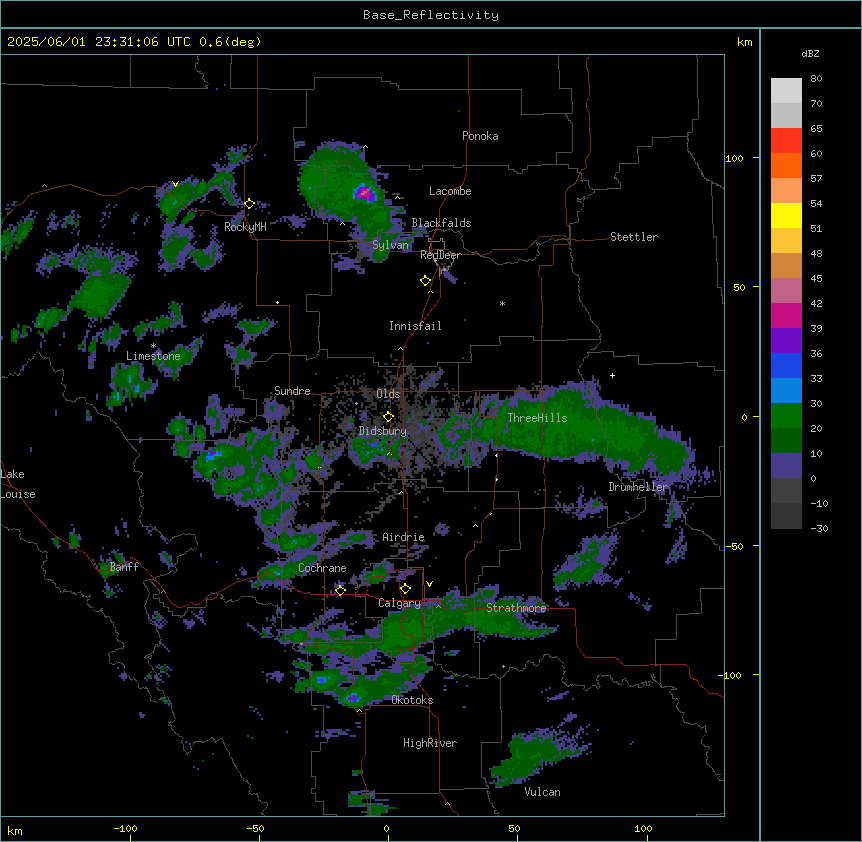
Task: Pick the red 60-65 dBZ legend swatch
Action: [786, 140]
